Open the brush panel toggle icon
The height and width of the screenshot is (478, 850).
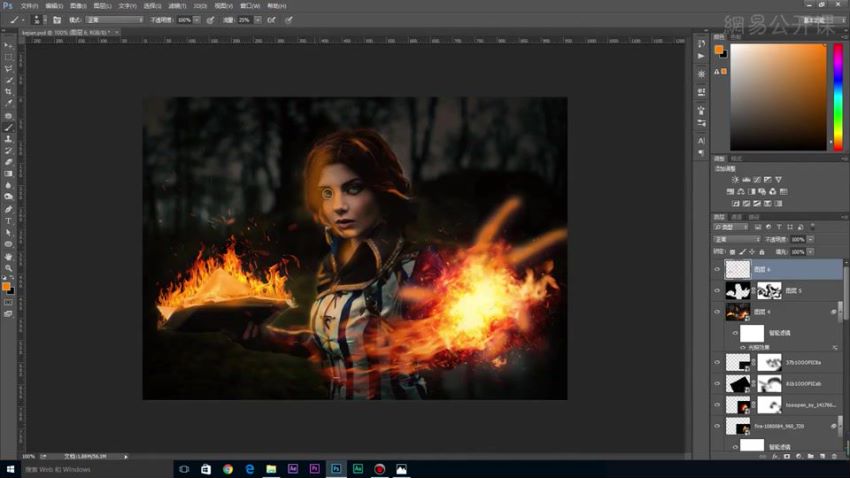pos(57,20)
